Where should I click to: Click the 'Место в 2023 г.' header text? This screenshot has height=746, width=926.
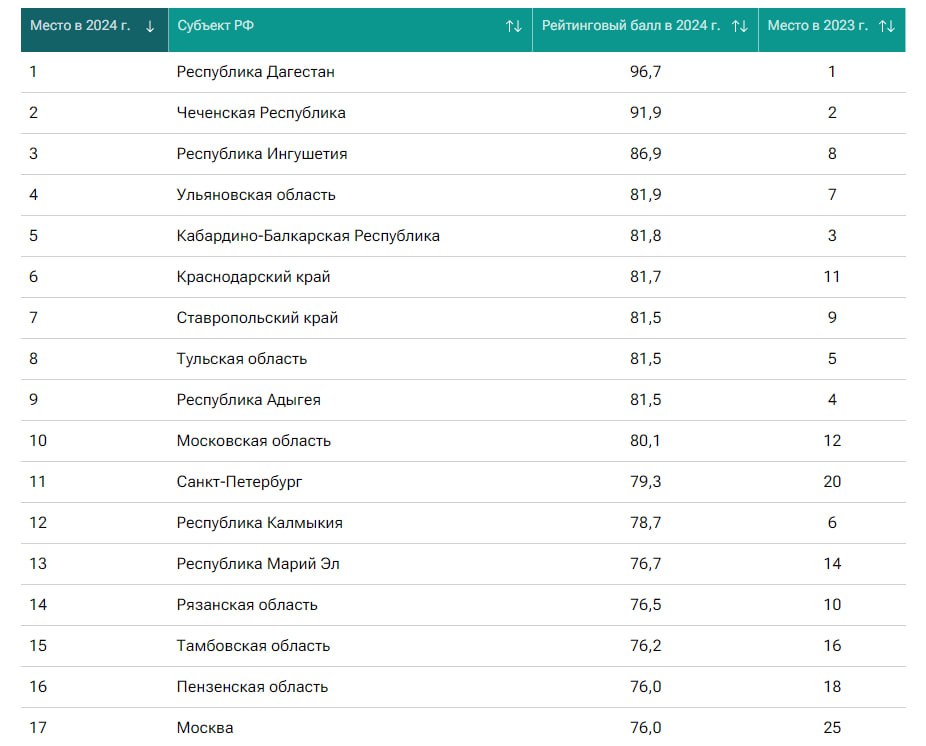coord(818,26)
